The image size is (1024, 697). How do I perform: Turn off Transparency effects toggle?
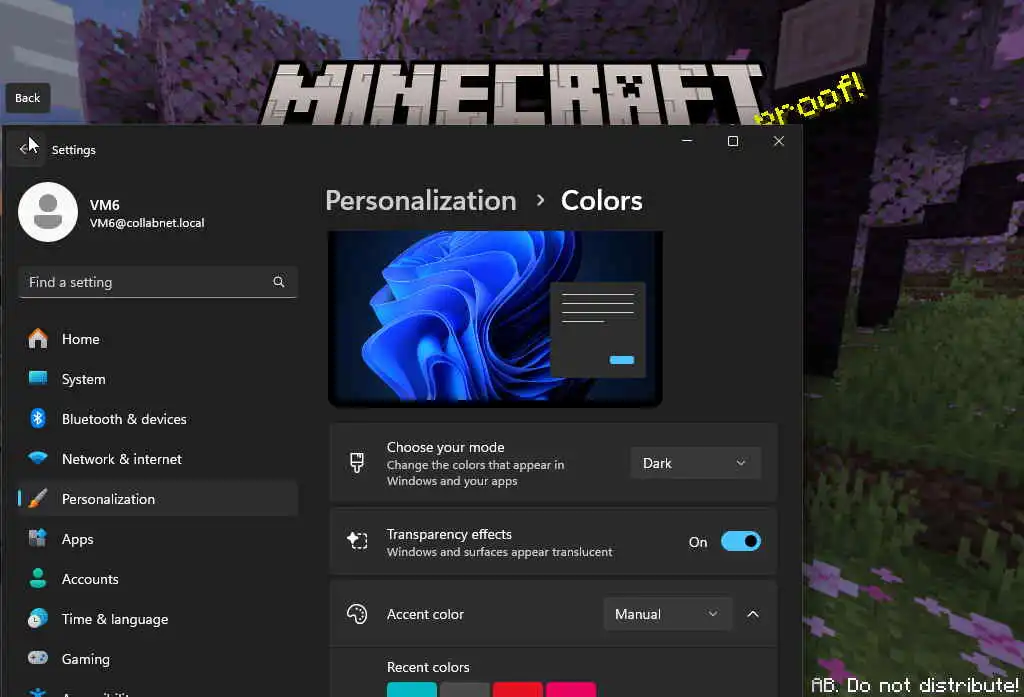pyautogui.click(x=741, y=542)
